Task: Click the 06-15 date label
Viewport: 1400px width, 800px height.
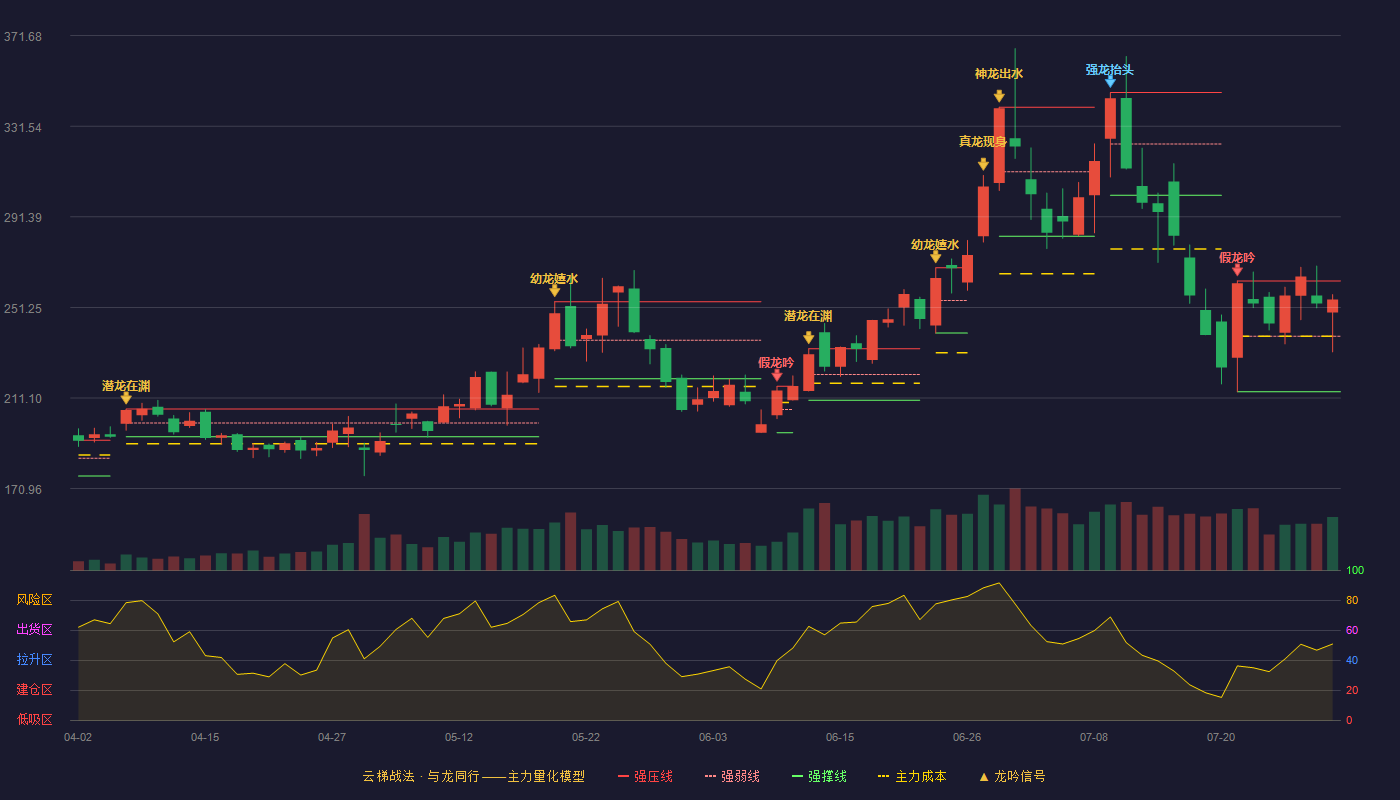Action: [840, 737]
